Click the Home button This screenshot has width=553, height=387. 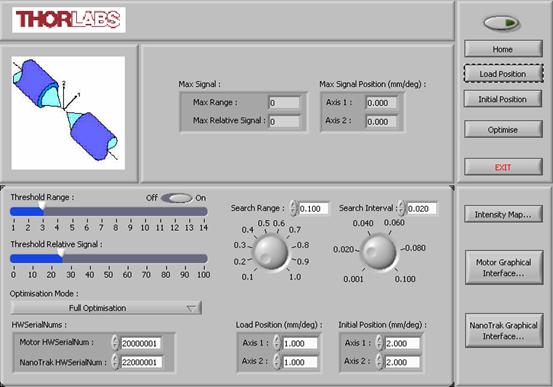[x=503, y=49]
